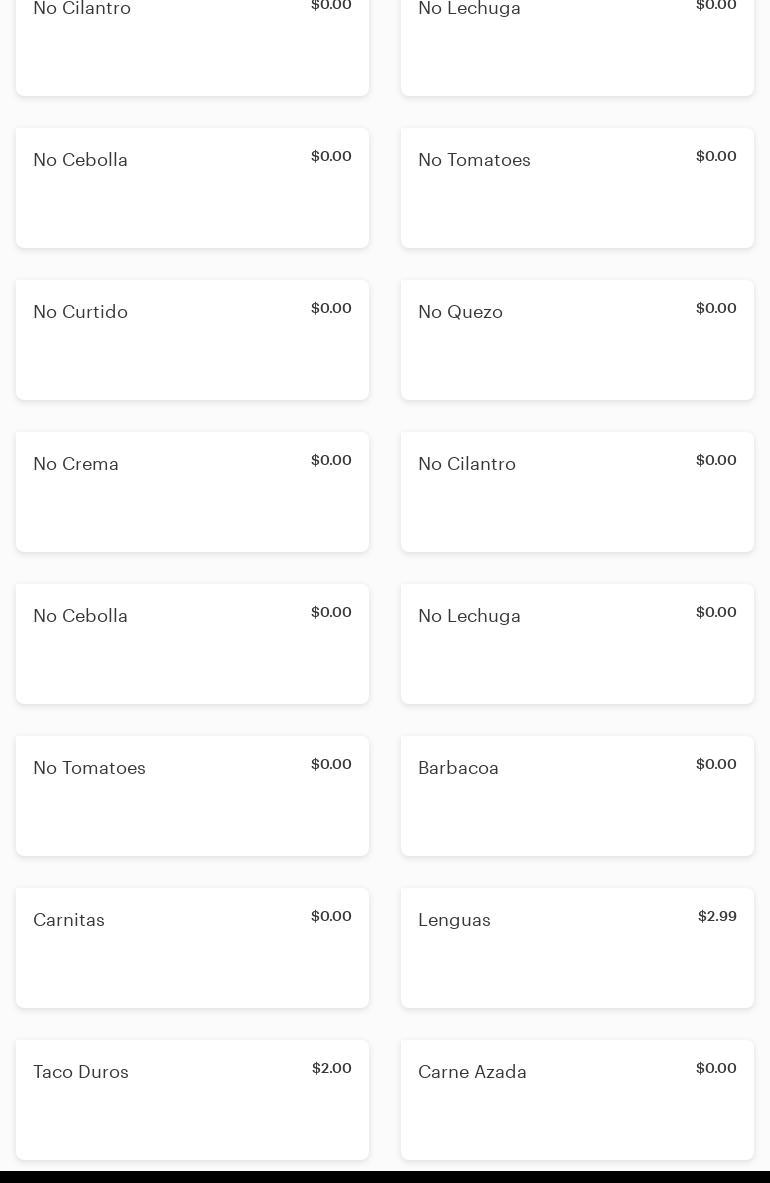
Task: Choose the No Quezo option
Action: click(577, 340)
